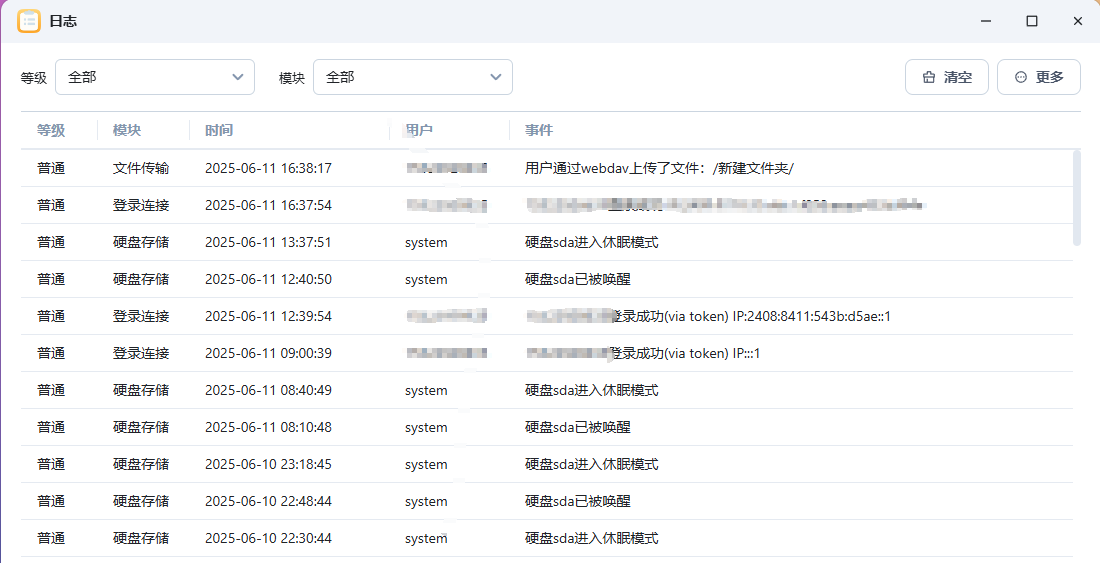Open the 等级 level dropdown
The height and width of the screenshot is (563, 1100).
tap(155, 77)
